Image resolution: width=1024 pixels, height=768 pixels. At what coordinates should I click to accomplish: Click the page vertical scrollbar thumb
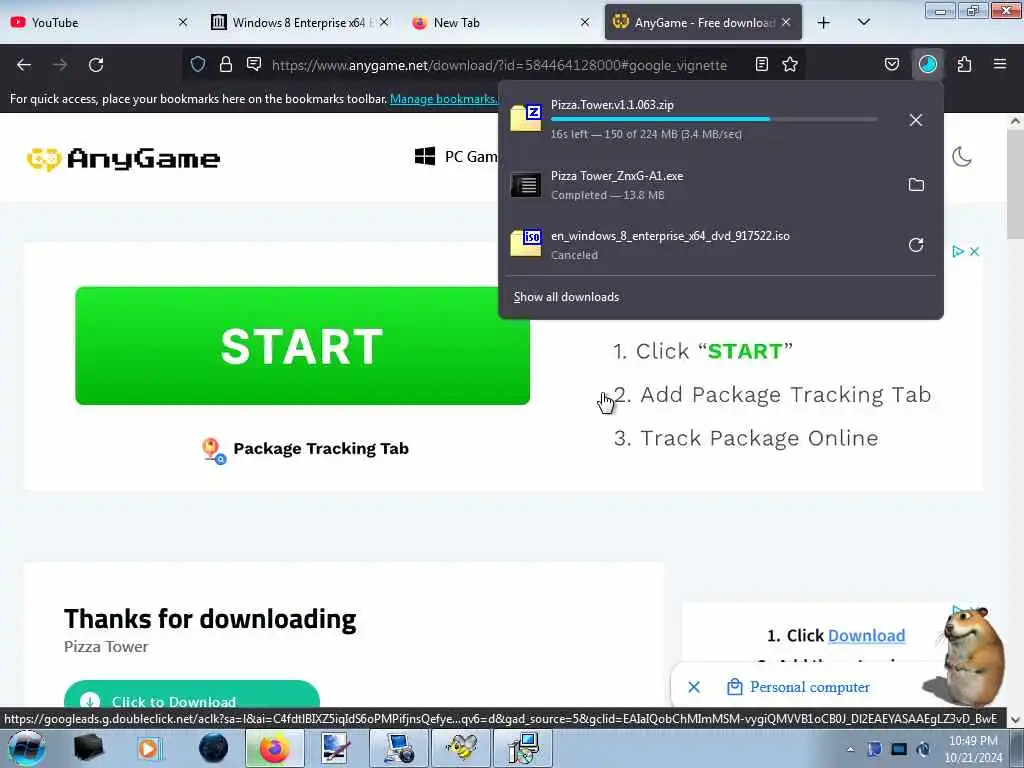coord(1015,185)
